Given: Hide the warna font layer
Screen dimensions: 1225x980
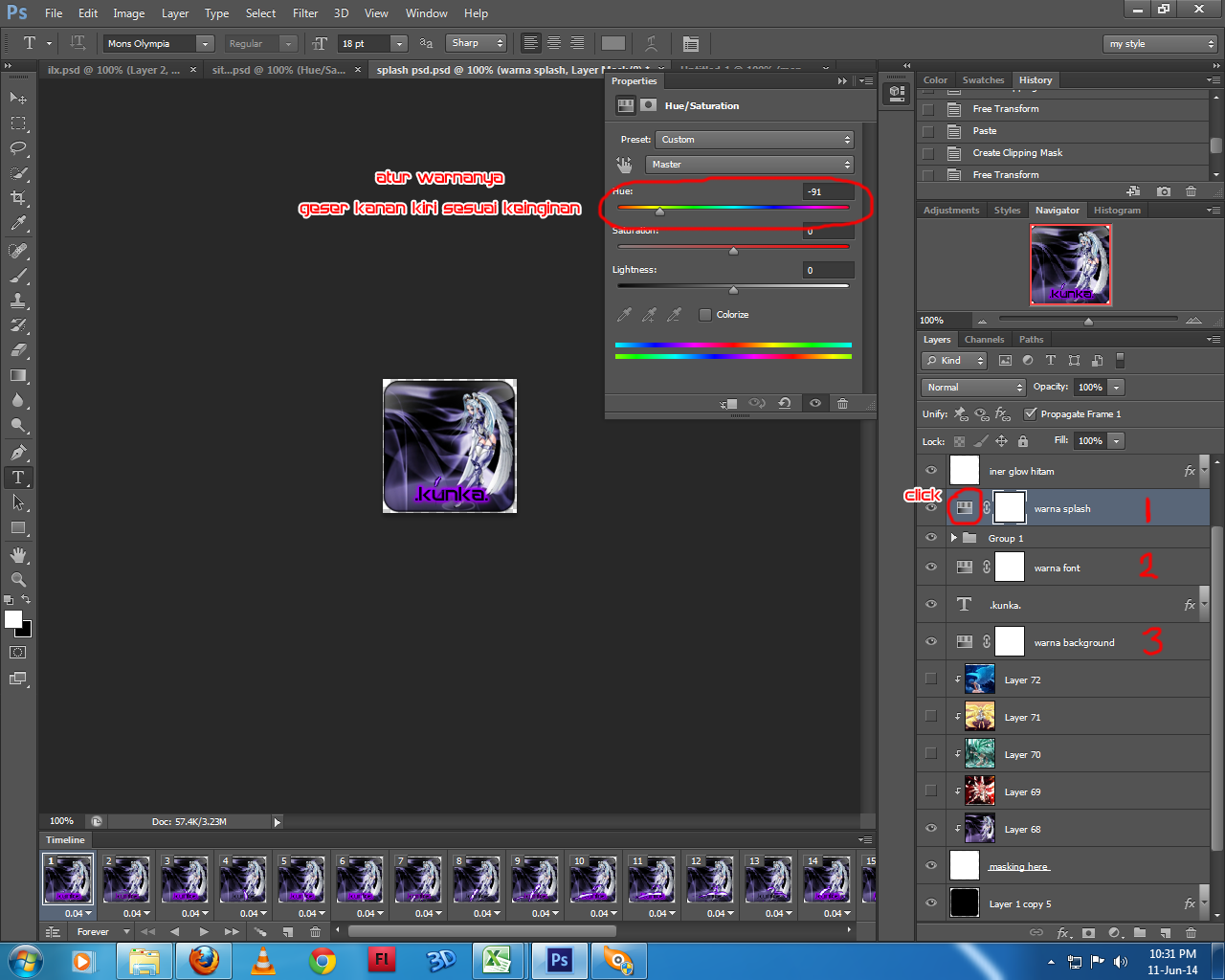Looking at the screenshot, I should click(x=930, y=568).
